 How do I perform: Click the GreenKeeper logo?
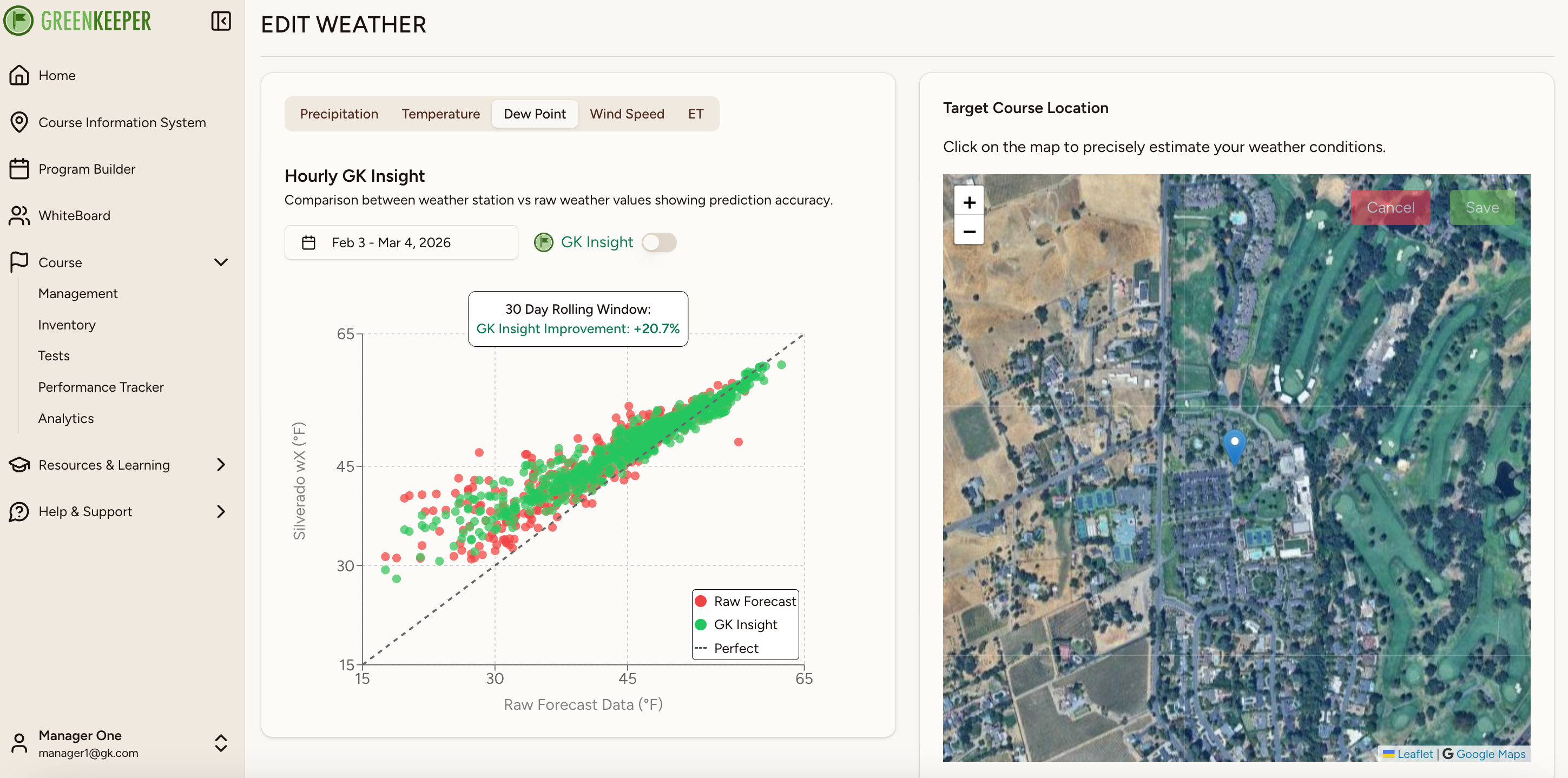click(x=77, y=21)
